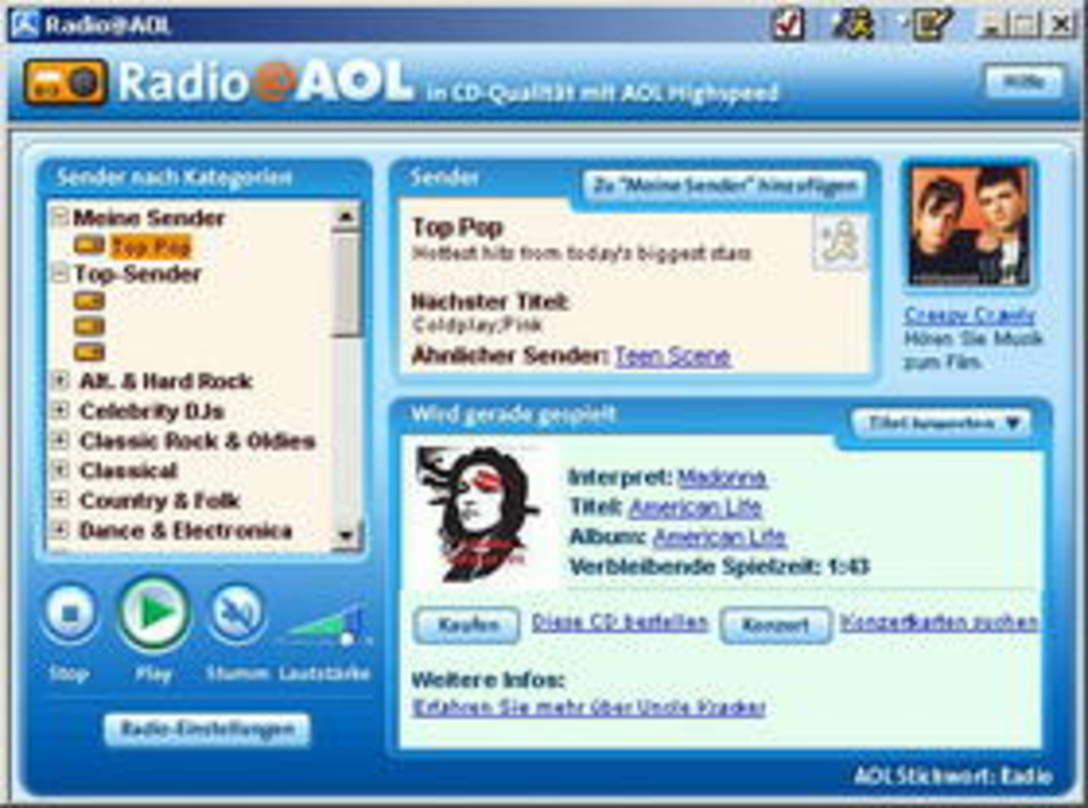Expand the Country & Folk category
The height and width of the screenshot is (808, 1088).
pos(60,500)
